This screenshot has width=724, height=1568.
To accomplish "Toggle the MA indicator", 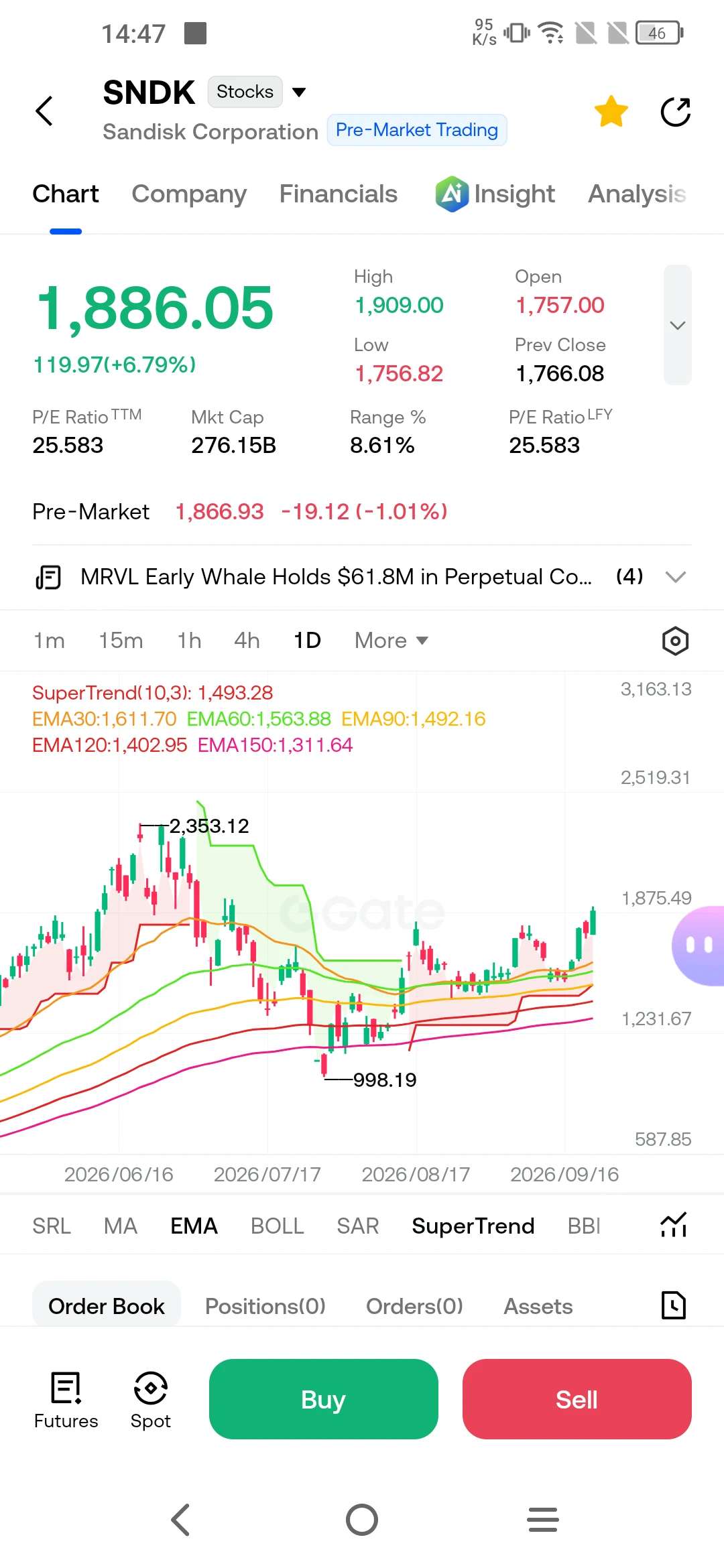I will (x=121, y=1226).
